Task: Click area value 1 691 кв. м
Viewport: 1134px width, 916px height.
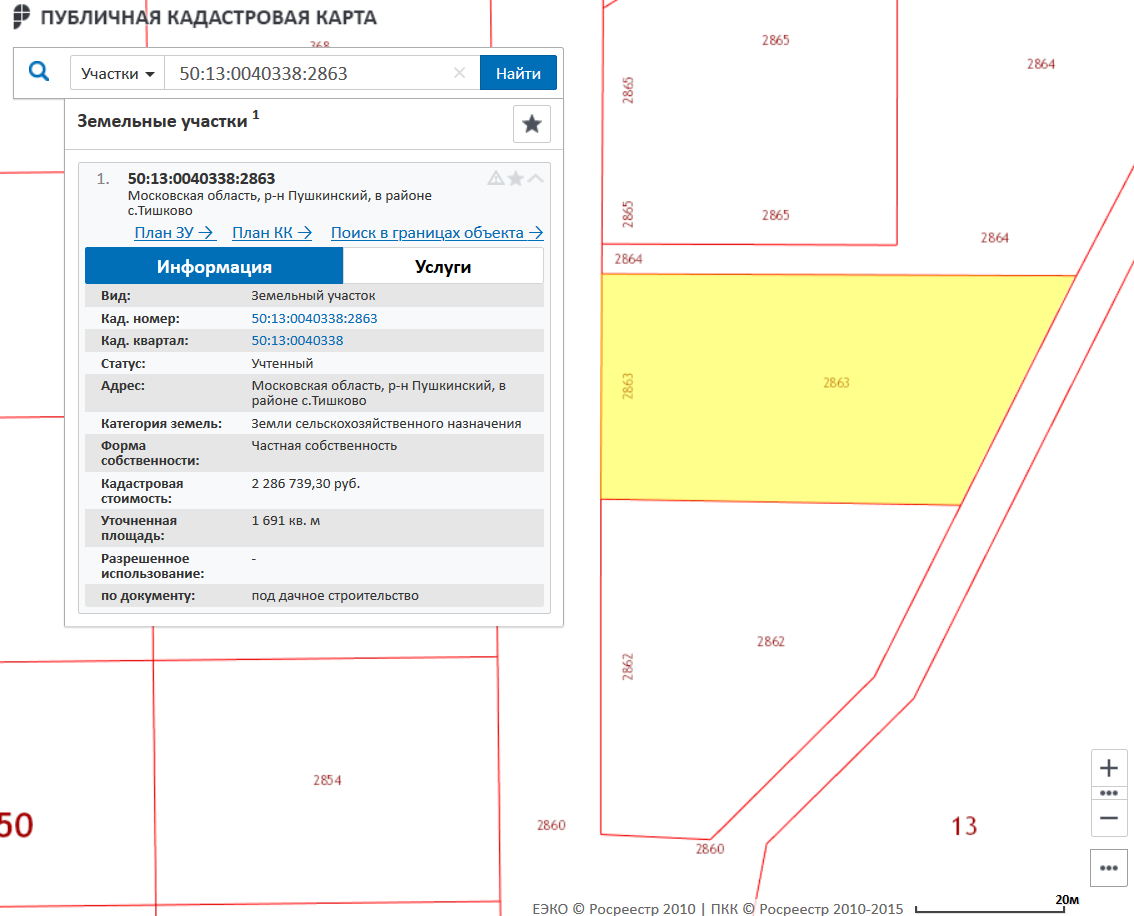Action: (x=286, y=521)
